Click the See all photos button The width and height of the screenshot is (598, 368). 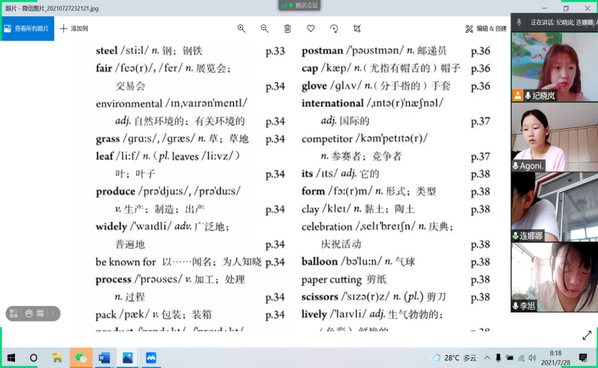[27, 29]
